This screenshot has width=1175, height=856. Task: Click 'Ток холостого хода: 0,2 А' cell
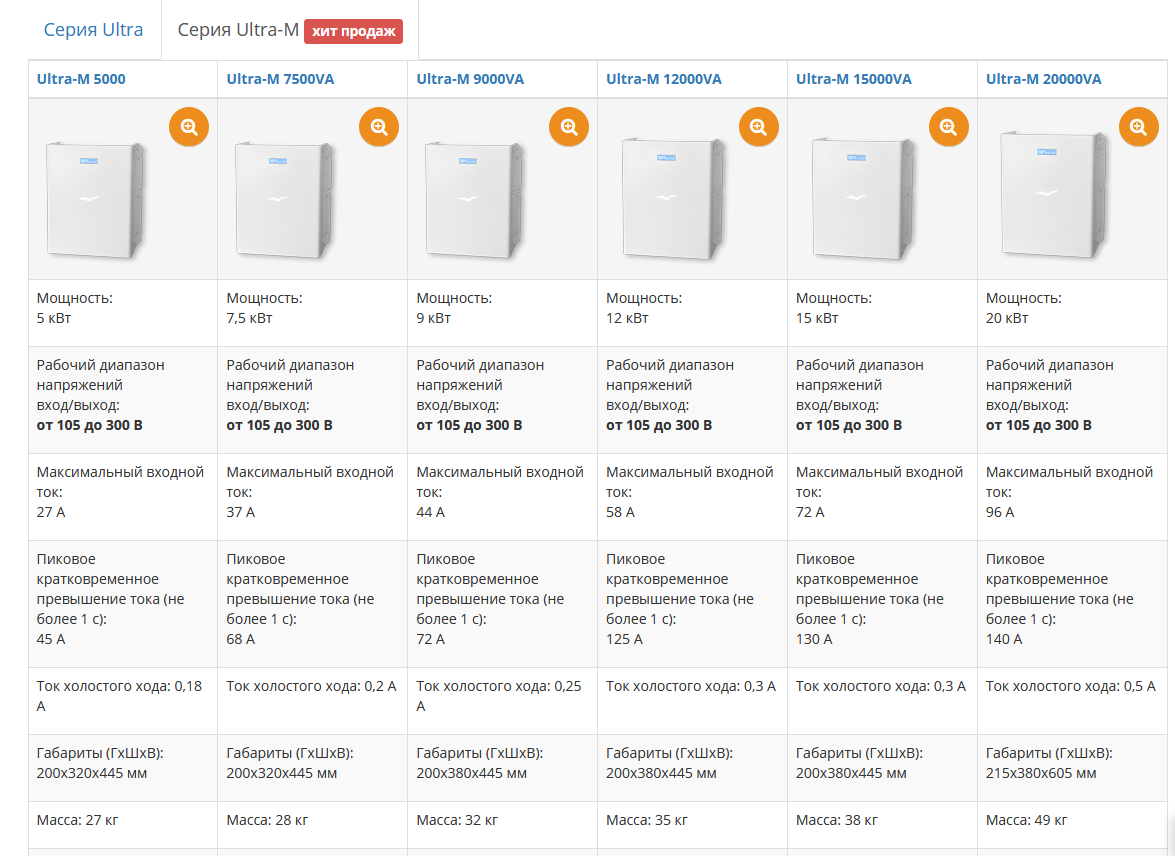tap(312, 700)
